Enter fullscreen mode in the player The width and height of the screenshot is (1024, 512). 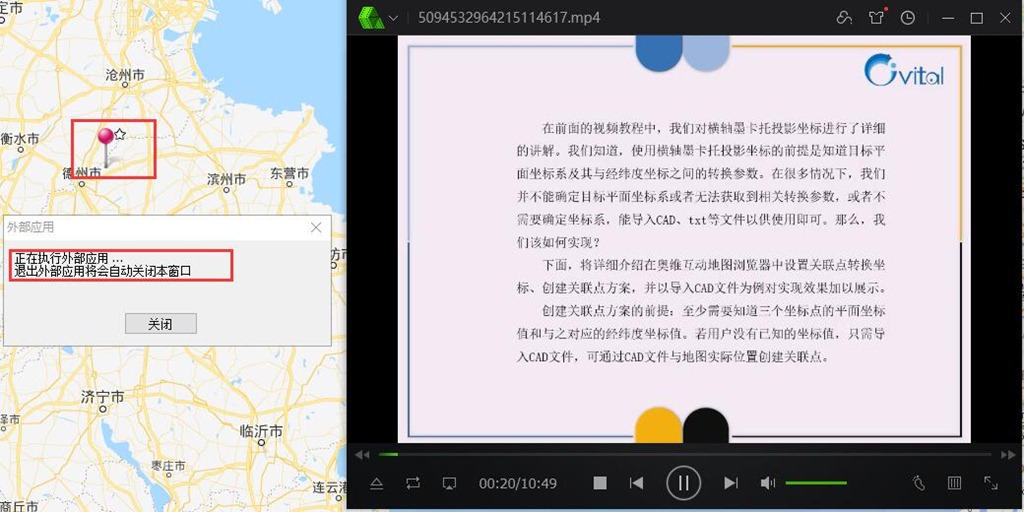click(x=991, y=483)
